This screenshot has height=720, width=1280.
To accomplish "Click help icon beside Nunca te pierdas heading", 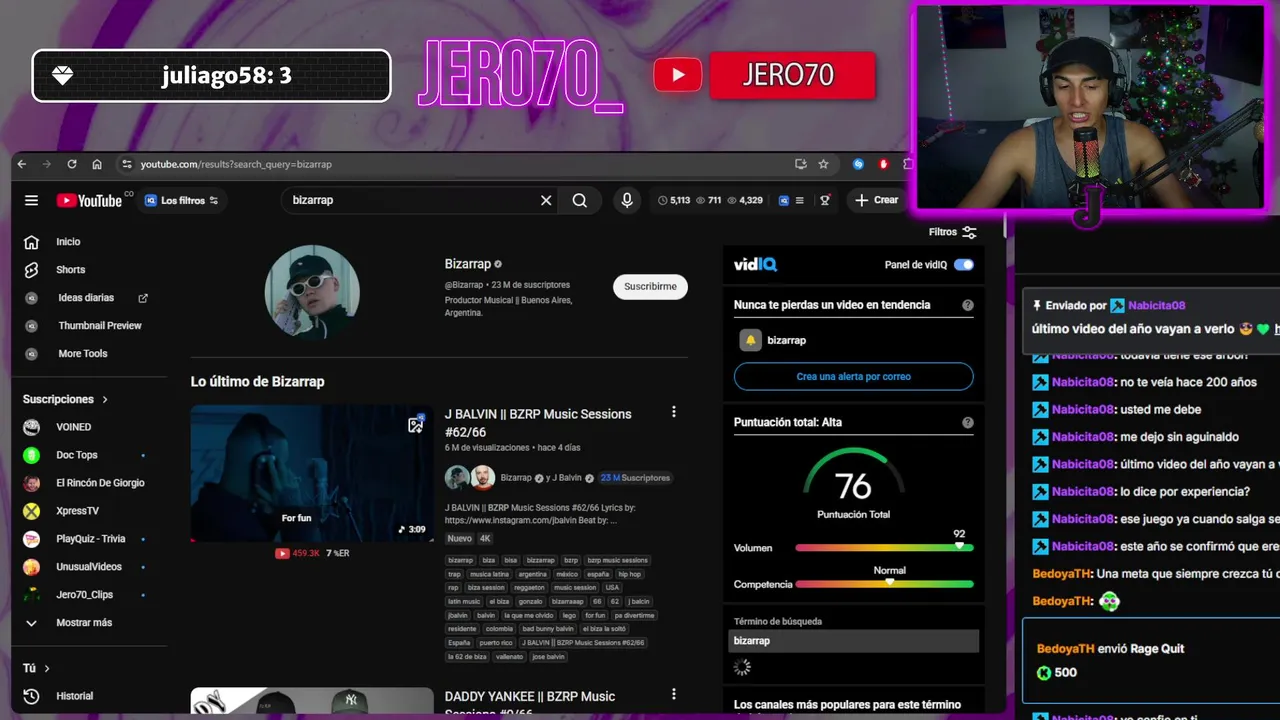I will [968, 305].
